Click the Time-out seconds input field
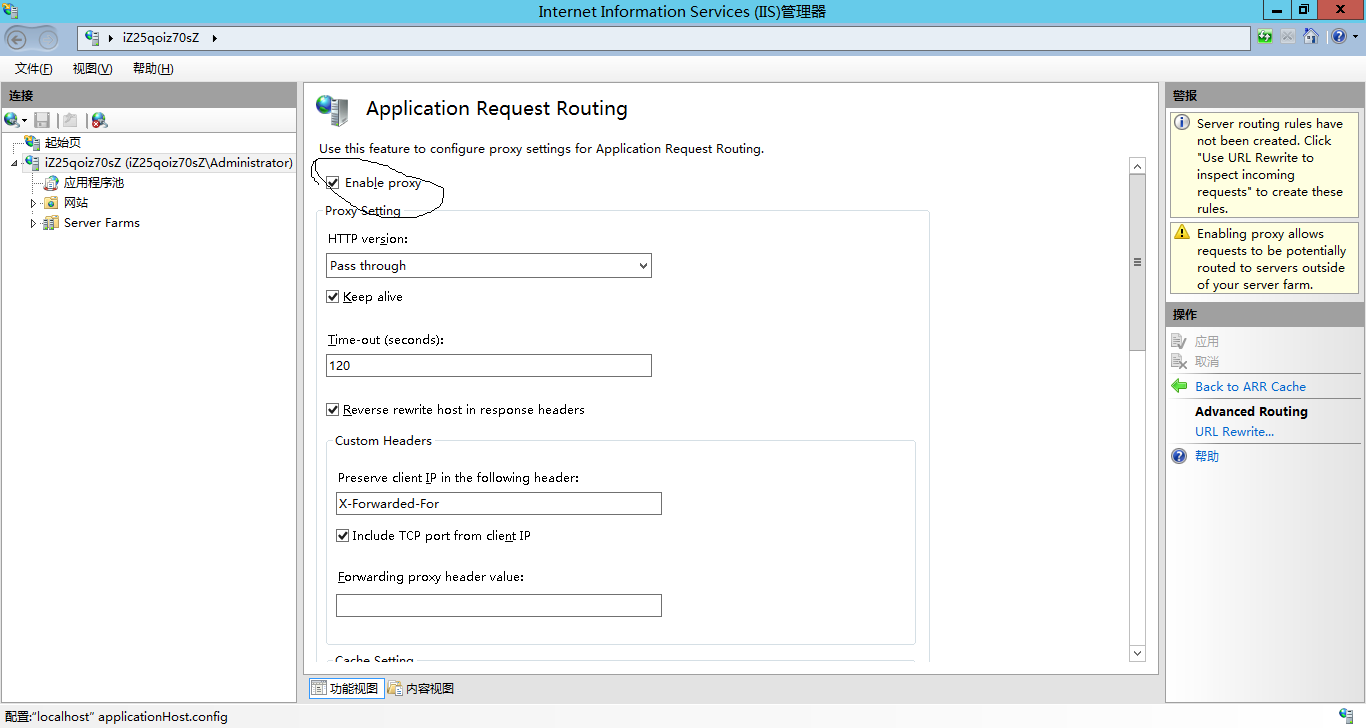 pyautogui.click(x=489, y=366)
